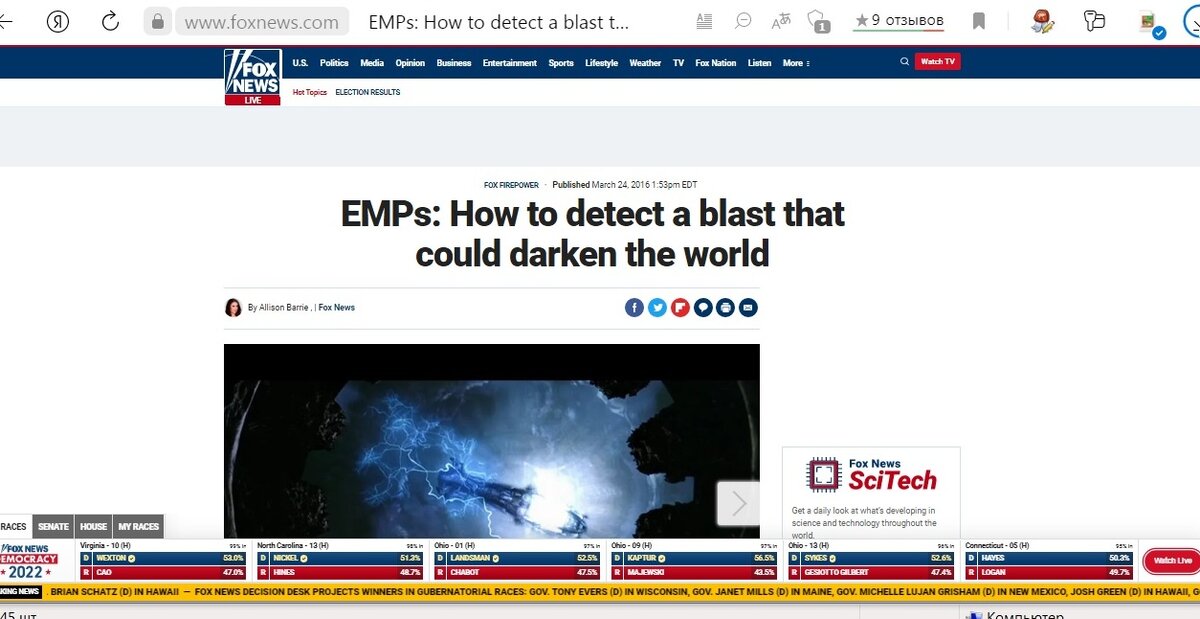Click the translate page icon
1200x619 pixels.
[781, 21]
